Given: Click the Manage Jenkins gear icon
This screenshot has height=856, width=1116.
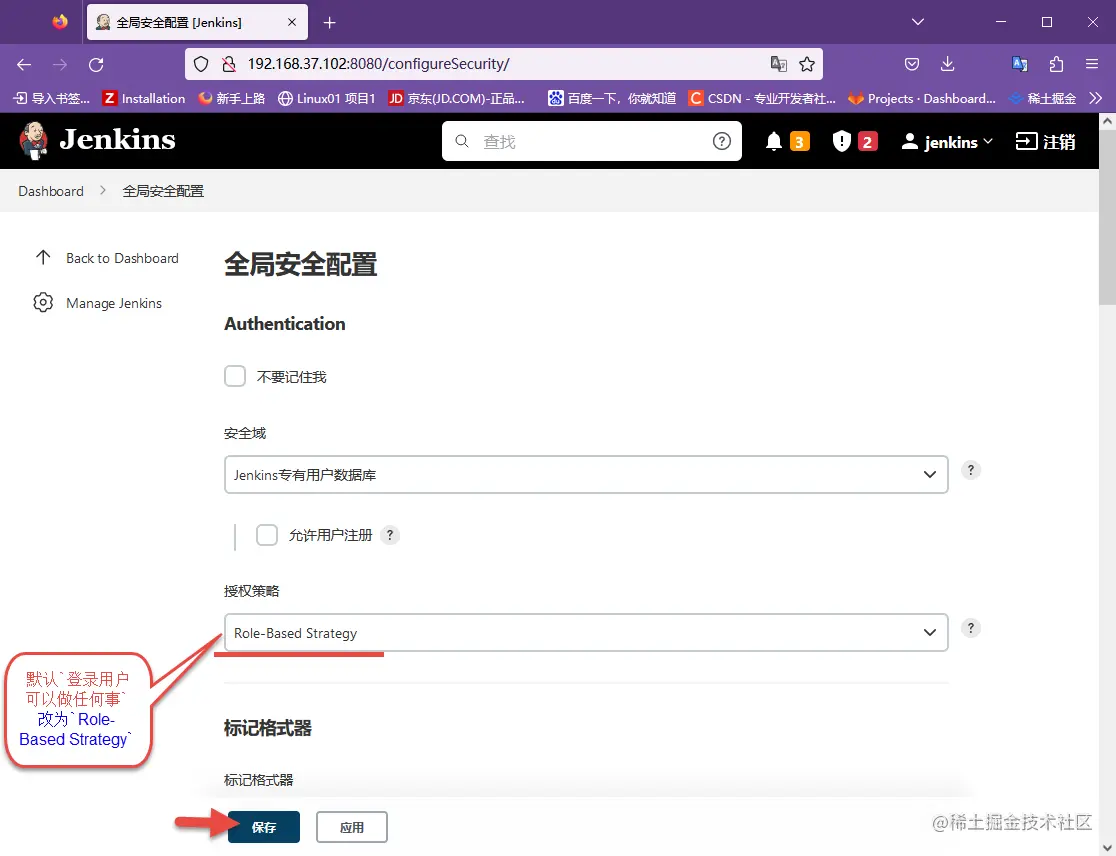Looking at the screenshot, I should point(43,302).
